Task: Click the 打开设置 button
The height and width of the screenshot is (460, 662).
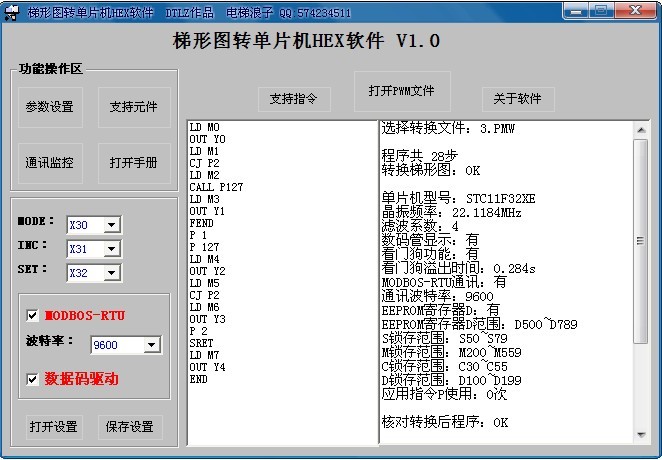Action: tap(53, 427)
